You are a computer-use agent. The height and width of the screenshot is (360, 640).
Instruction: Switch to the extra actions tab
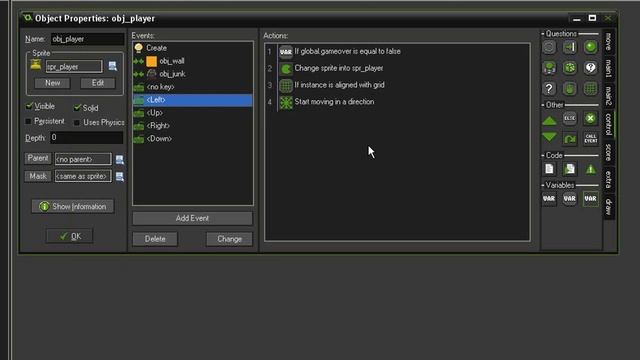pos(608,180)
